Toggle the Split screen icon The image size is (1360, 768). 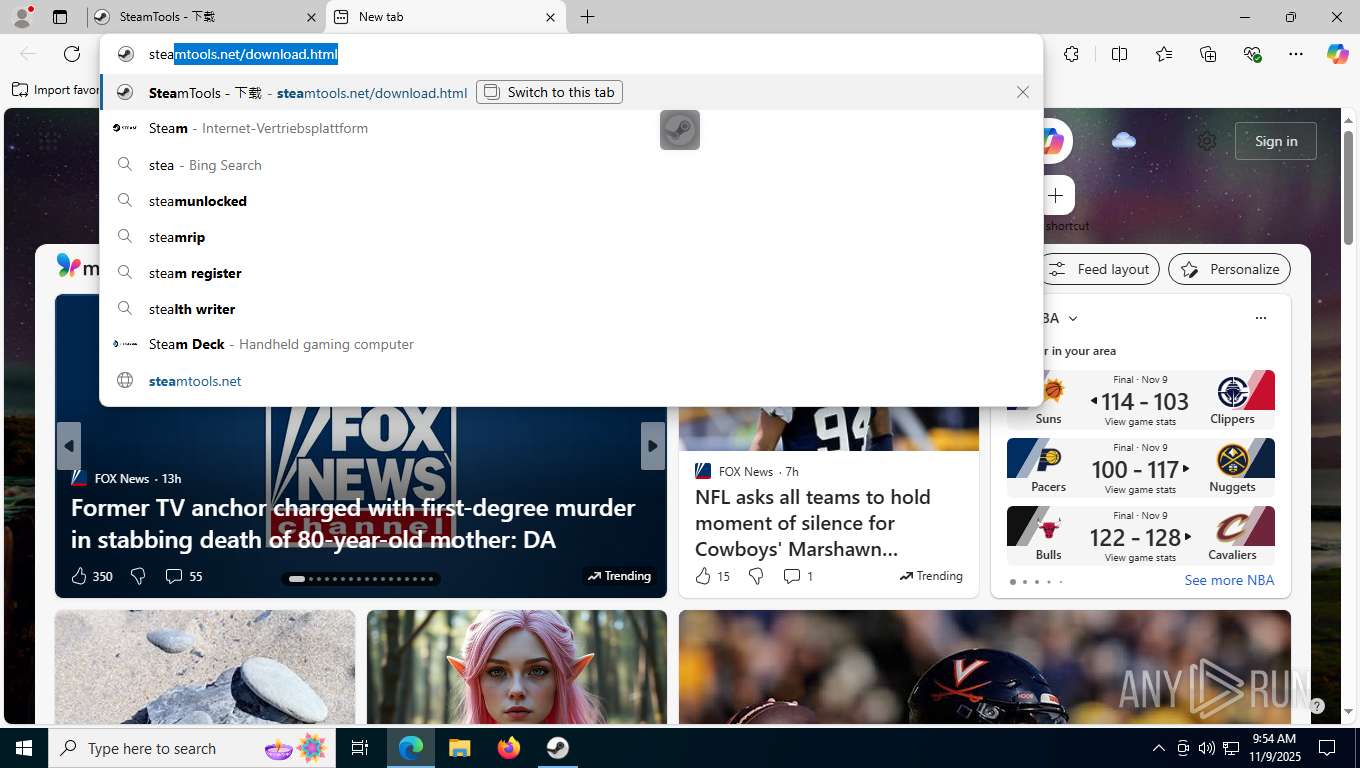tap(1119, 54)
